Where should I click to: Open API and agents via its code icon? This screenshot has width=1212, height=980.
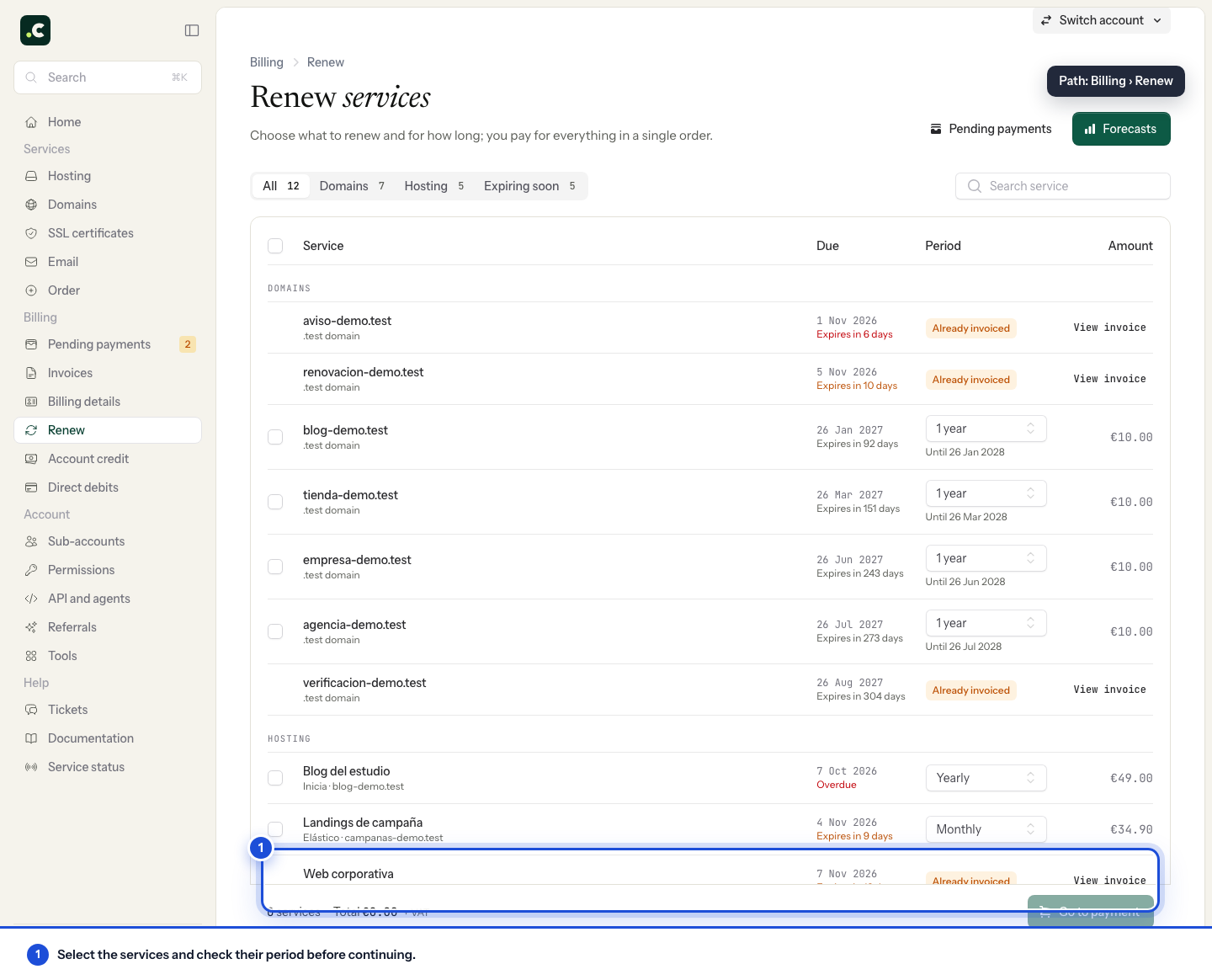coord(31,599)
